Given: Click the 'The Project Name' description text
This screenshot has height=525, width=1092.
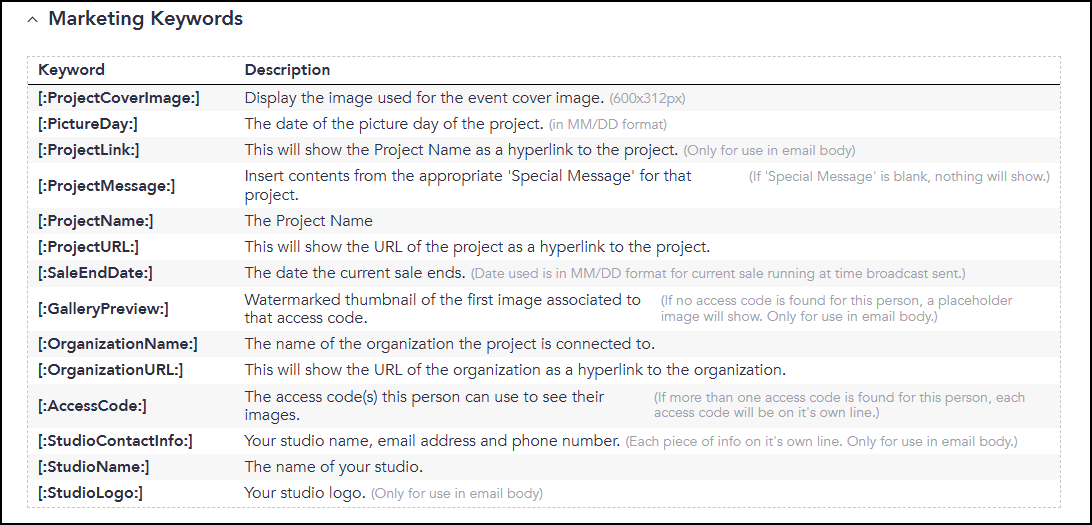Looking at the screenshot, I should tap(309, 221).
